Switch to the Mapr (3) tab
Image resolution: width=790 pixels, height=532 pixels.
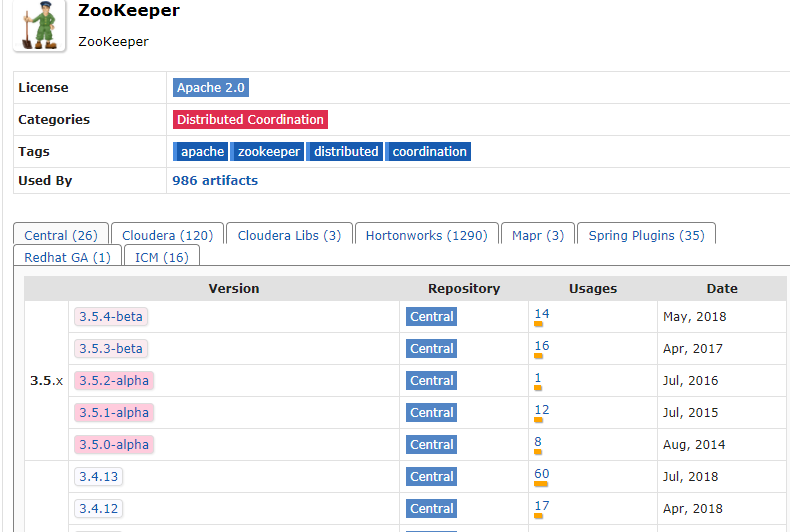[x=538, y=235]
